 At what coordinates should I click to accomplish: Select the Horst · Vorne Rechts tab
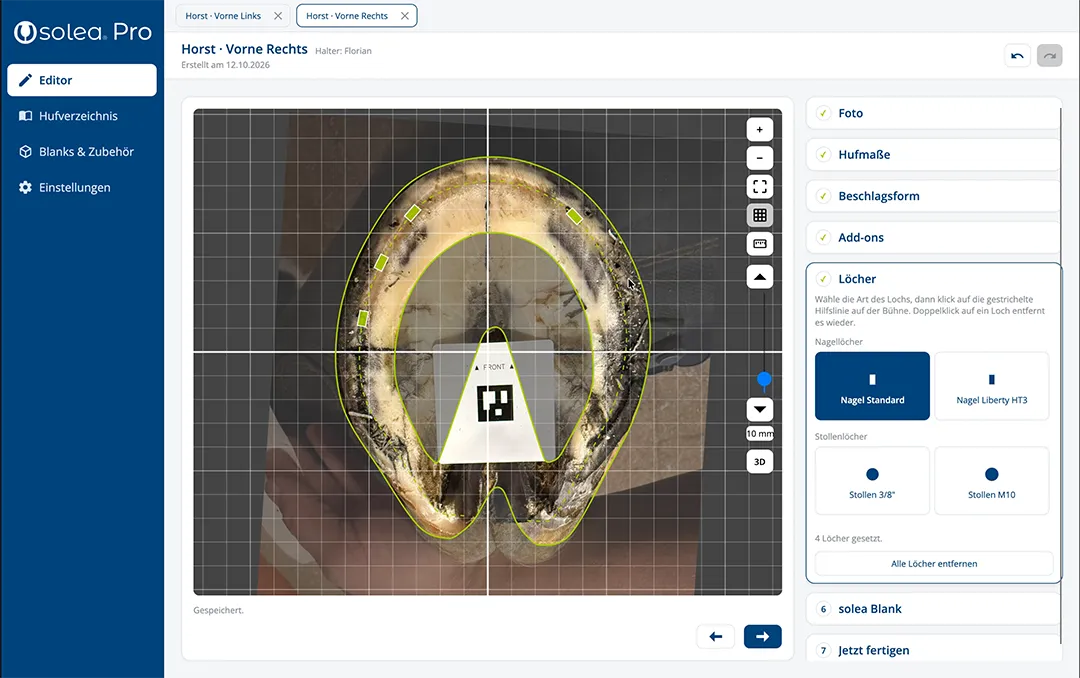[347, 16]
